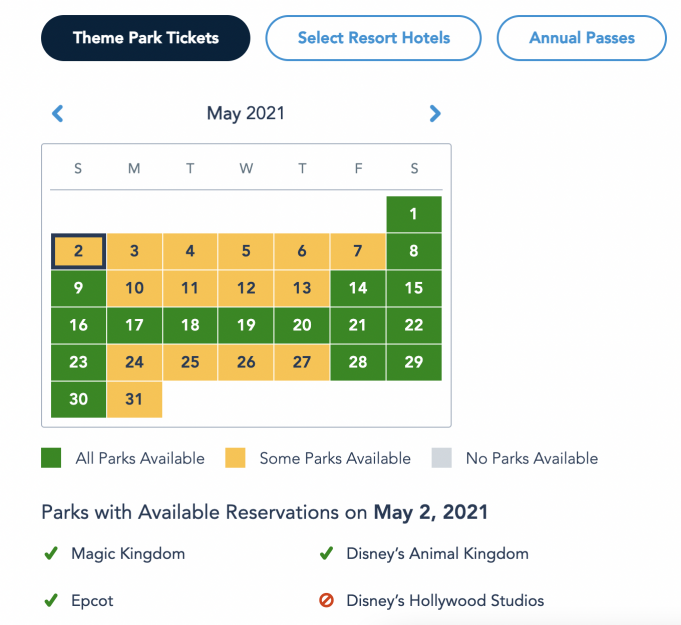The image size is (681, 625).
Task: Click gray No Parks Available legend swatch
Action: point(441,458)
